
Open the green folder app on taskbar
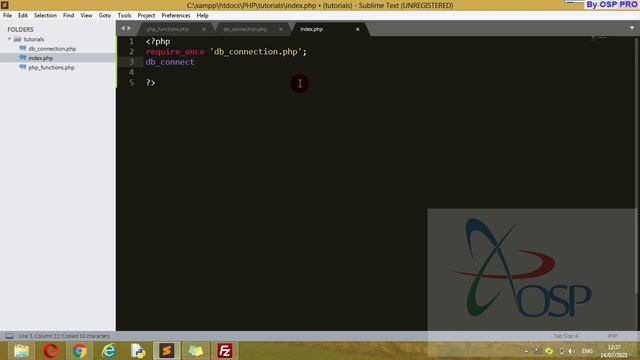(x=196, y=351)
